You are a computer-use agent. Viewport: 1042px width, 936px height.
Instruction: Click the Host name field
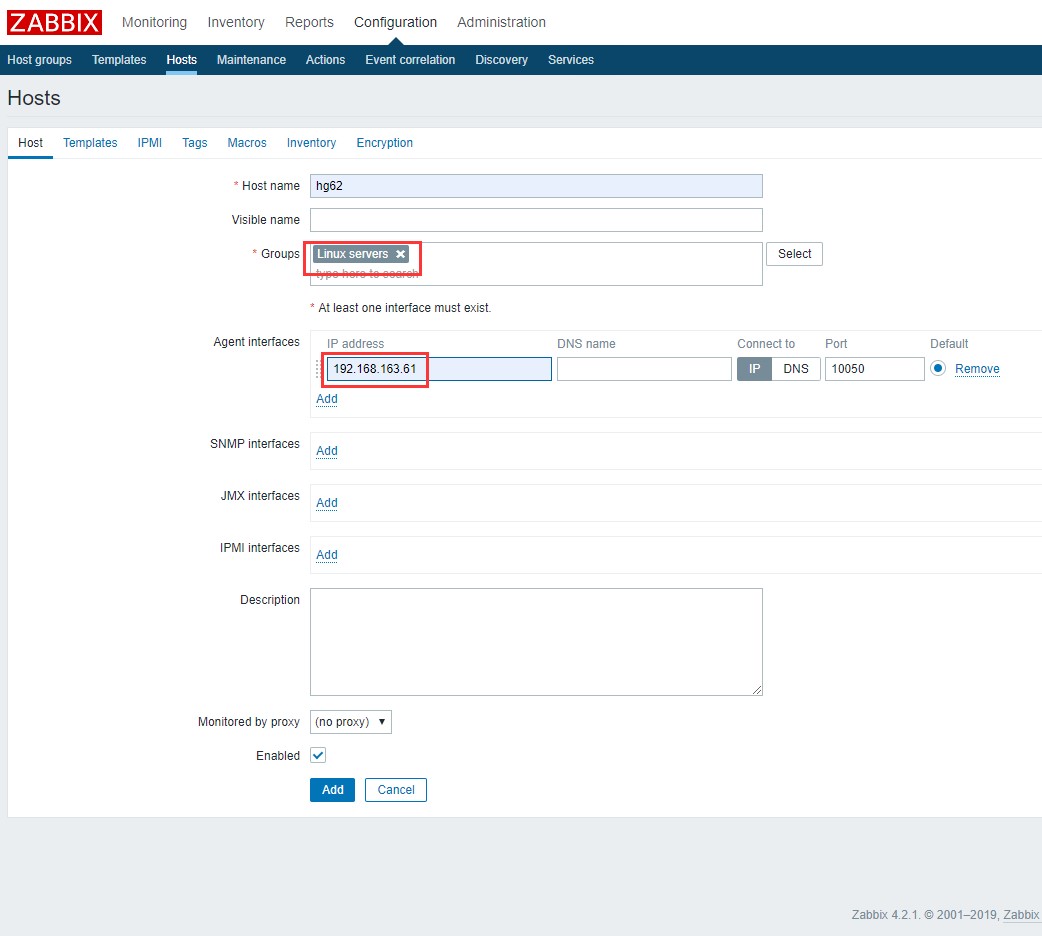536,186
